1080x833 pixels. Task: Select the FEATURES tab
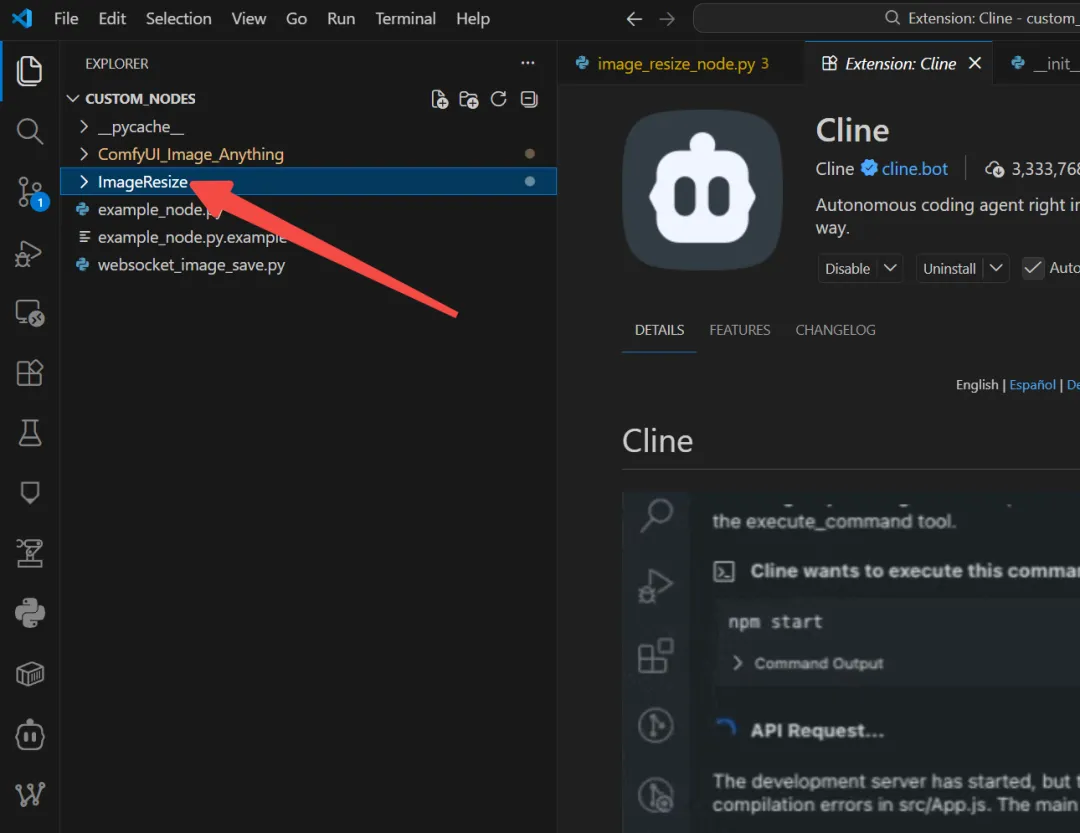[740, 330]
